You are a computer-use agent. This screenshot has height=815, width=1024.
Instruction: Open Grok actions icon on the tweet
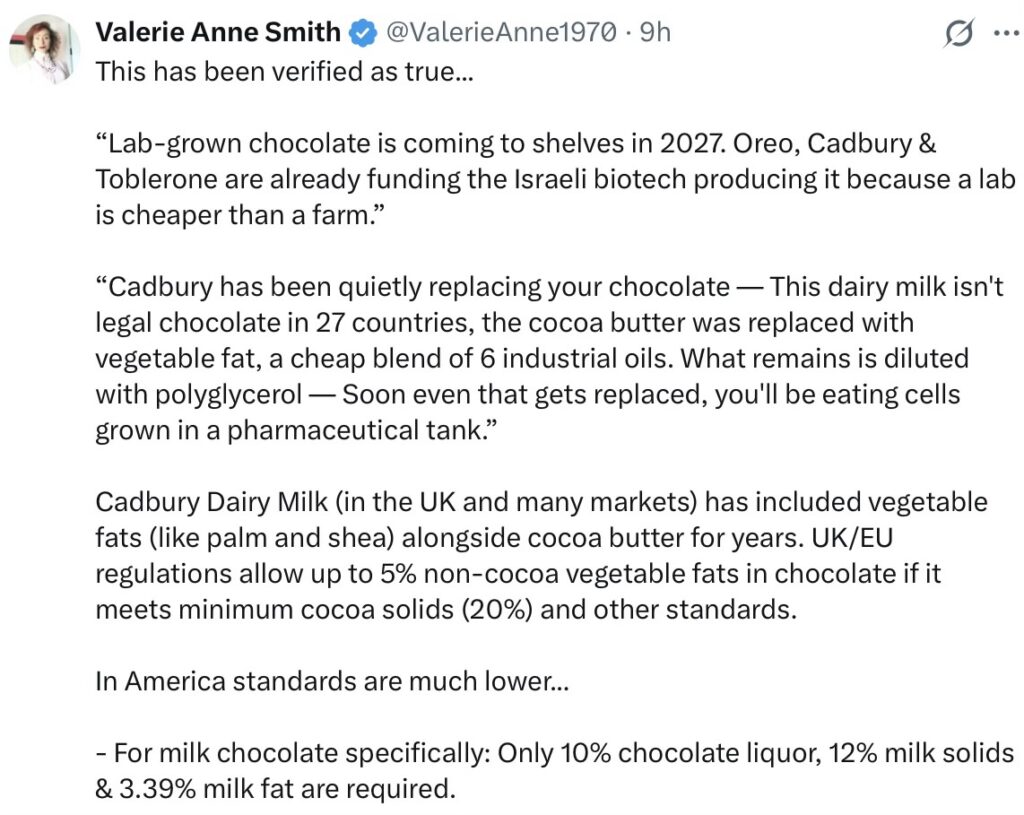coord(959,33)
